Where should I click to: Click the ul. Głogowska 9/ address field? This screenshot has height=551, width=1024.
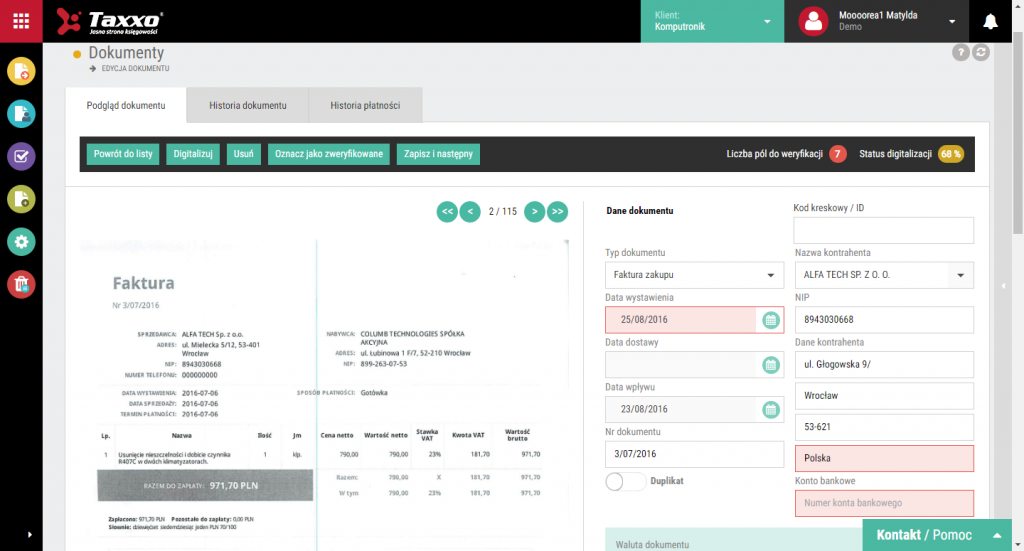pos(884,365)
